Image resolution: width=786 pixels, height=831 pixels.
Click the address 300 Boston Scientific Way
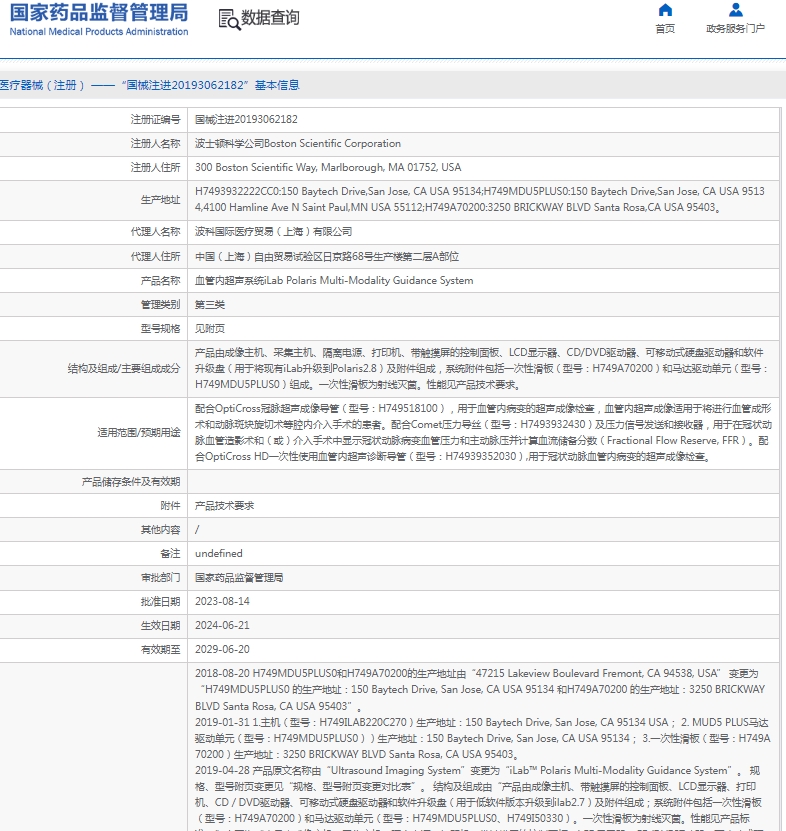pos(328,167)
